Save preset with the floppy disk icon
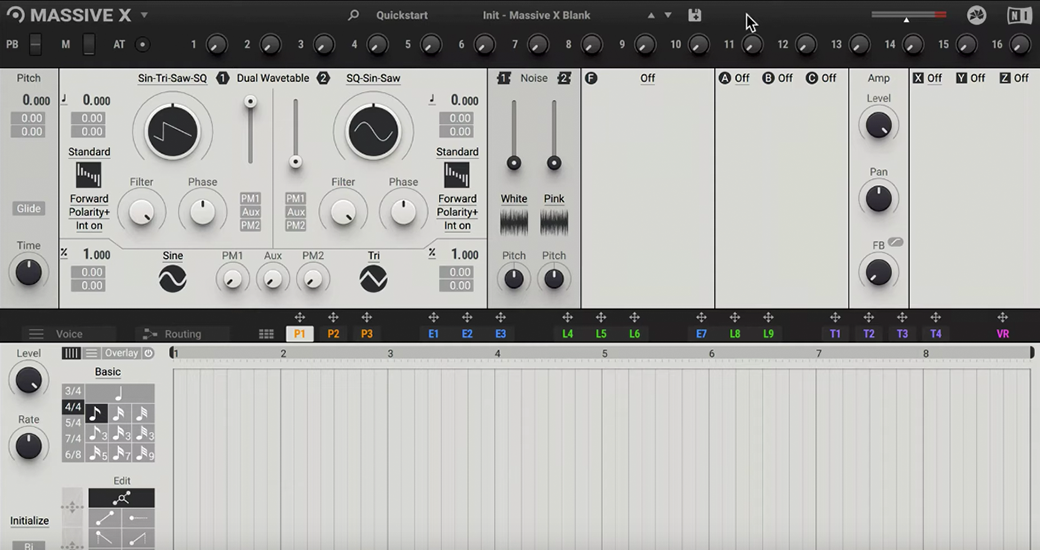 click(x=694, y=15)
